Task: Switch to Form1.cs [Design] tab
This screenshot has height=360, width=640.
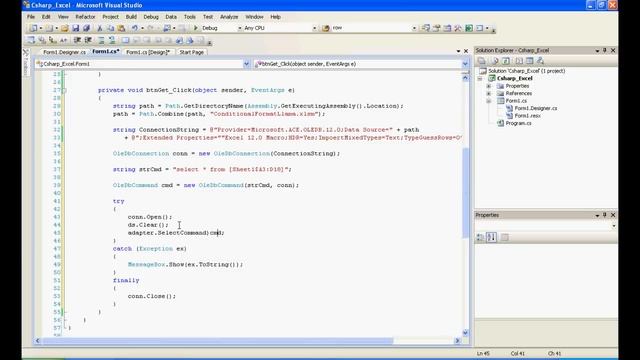Action: click(148, 52)
